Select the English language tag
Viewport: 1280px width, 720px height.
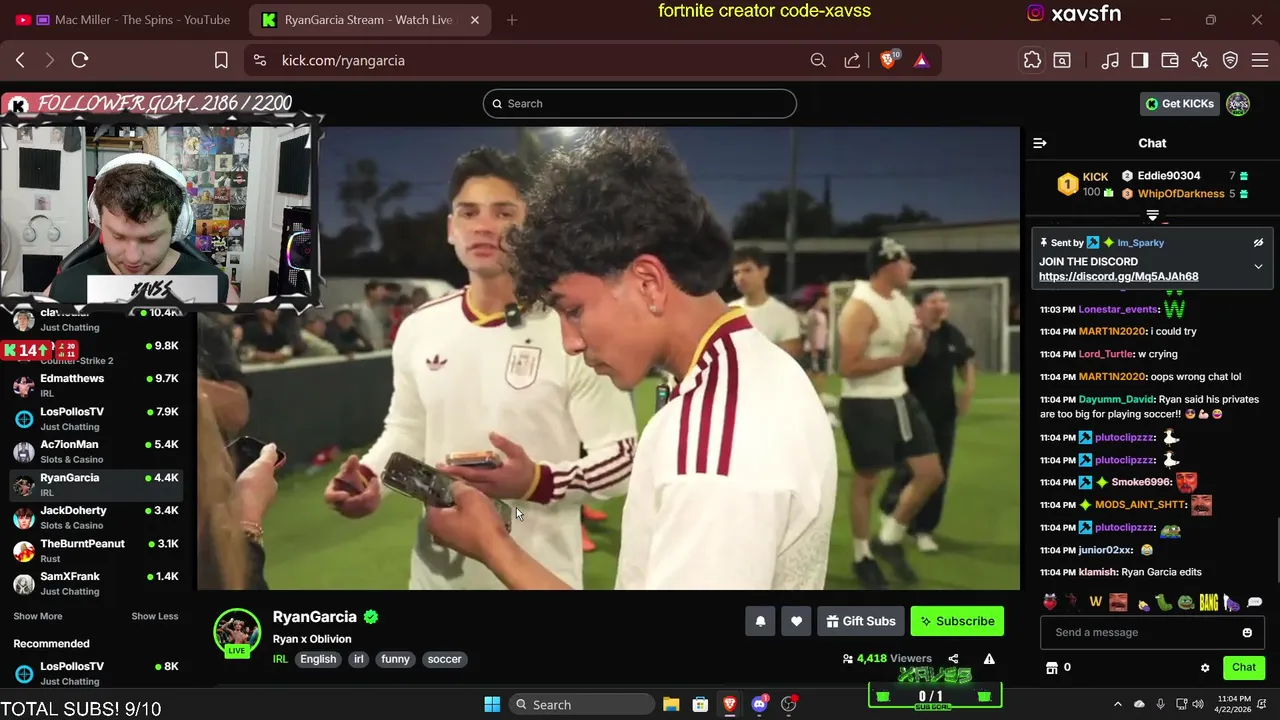coord(318,659)
